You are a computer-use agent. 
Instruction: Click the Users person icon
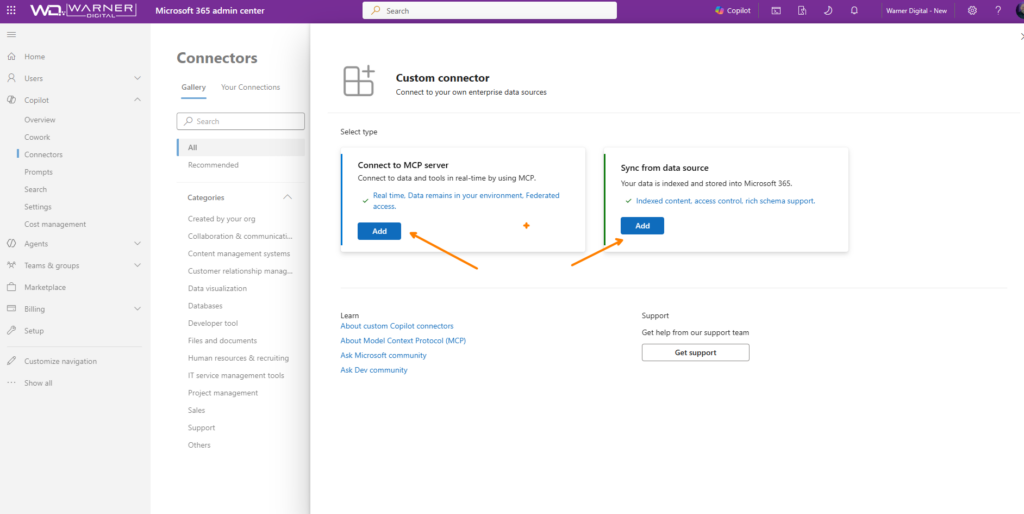point(11,78)
